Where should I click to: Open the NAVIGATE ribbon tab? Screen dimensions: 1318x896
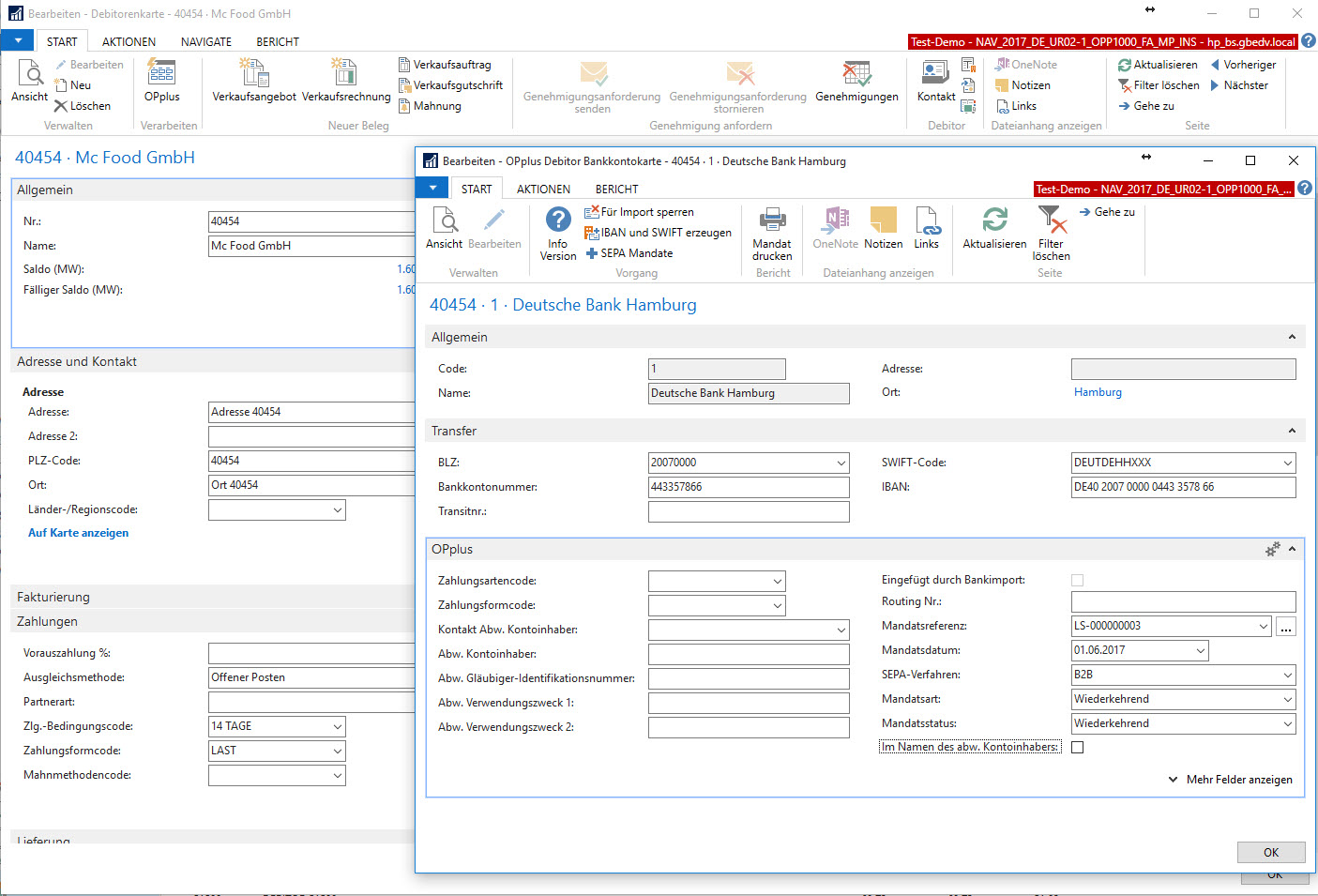[x=206, y=42]
